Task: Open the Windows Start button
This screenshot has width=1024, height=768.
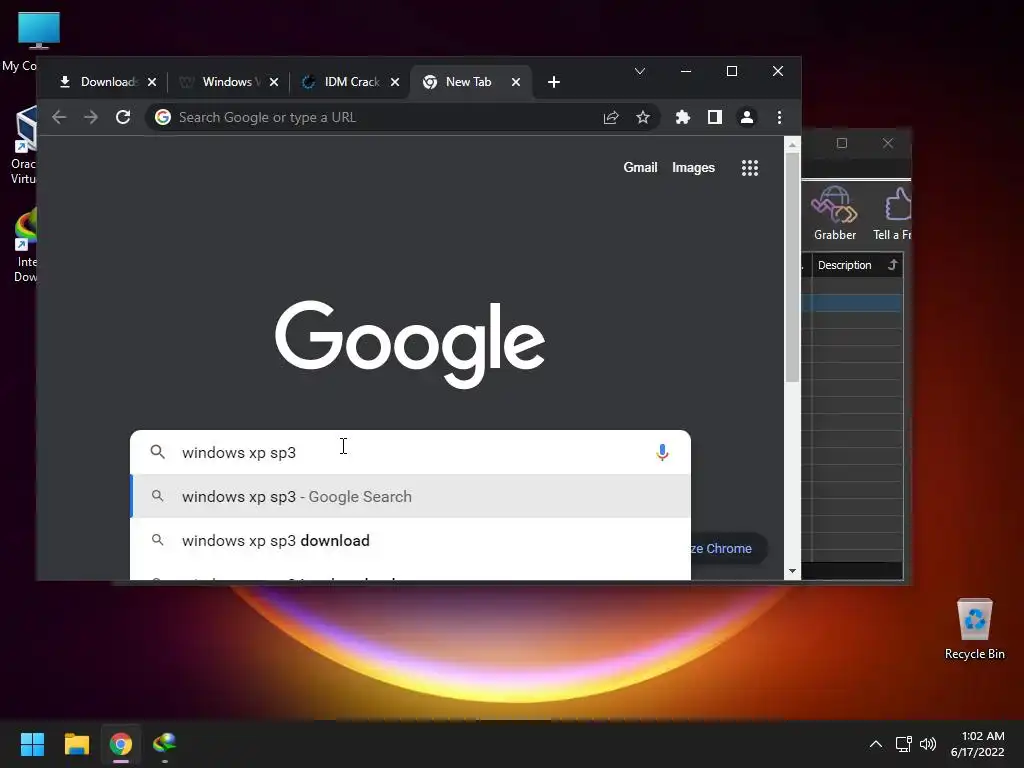Action: click(x=32, y=744)
